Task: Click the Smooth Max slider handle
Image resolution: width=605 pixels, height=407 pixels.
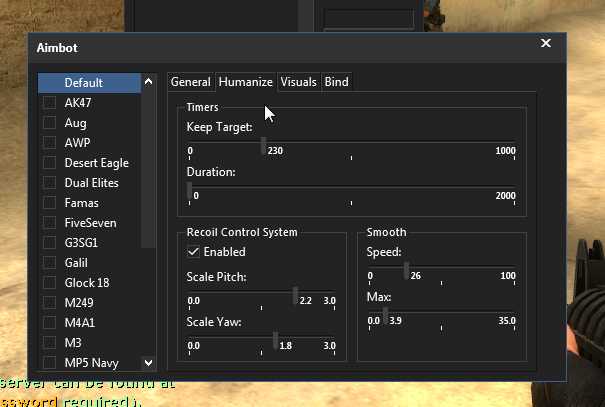Action: [385, 316]
